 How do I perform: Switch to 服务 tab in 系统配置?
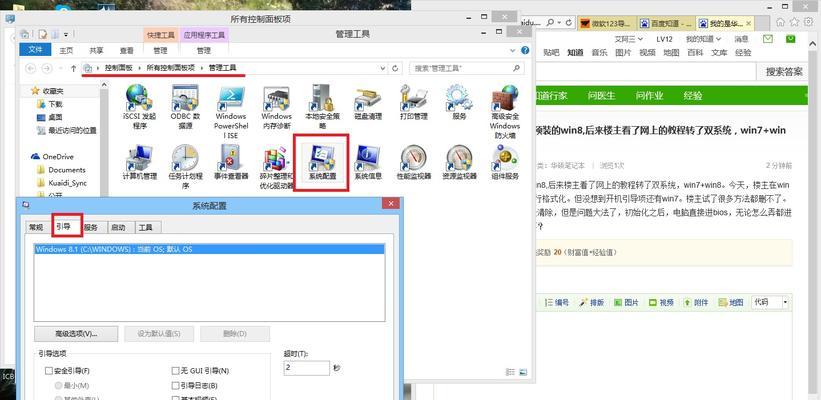coord(91,227)
